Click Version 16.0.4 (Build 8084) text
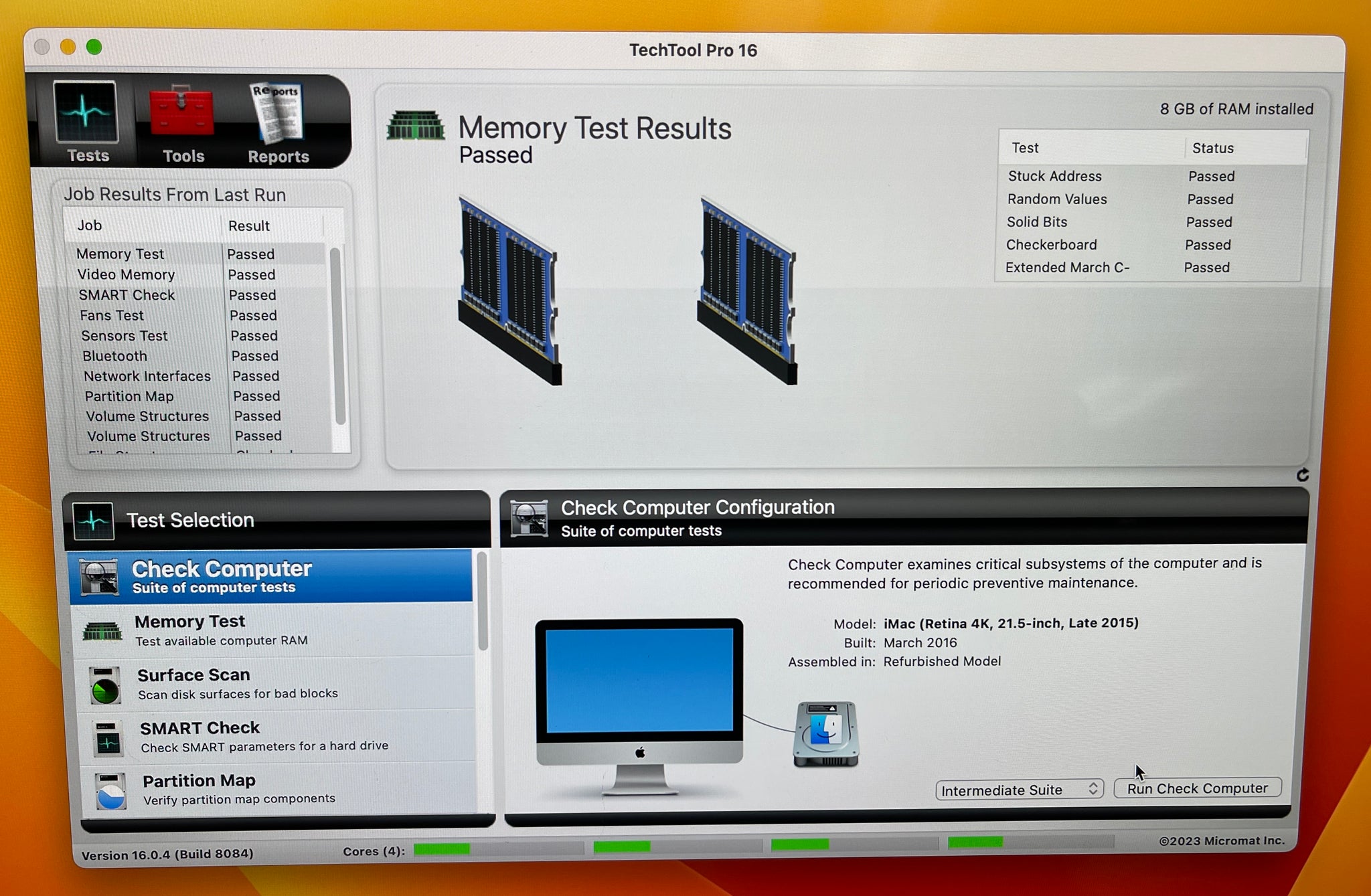 click(167, 854)
